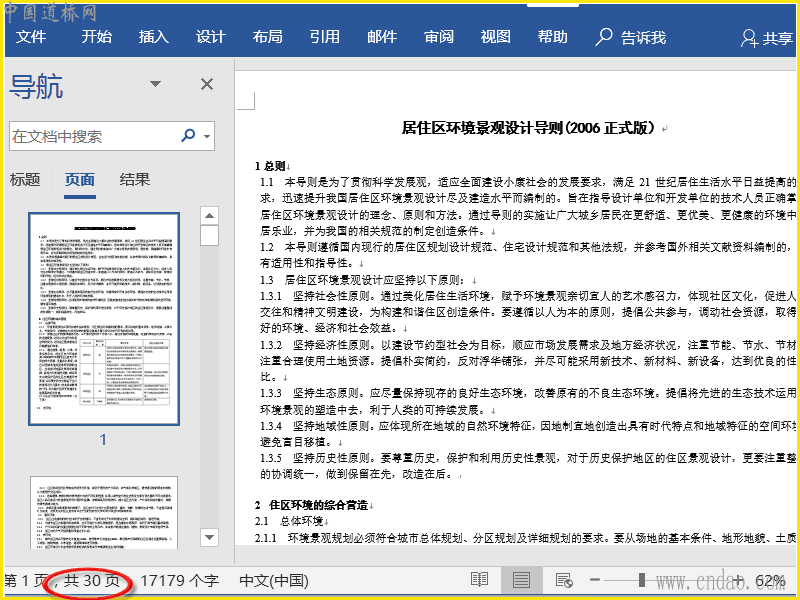Click the thumbnail pane scrollbar handle
Viewport: 800px width, 600px height.
209,236
